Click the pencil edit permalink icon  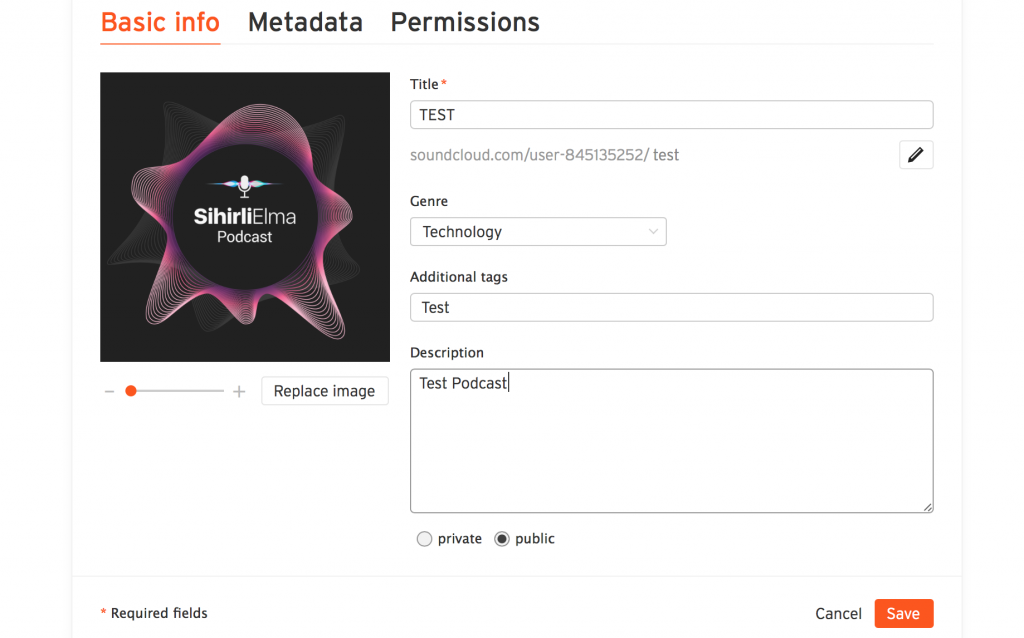916,155
